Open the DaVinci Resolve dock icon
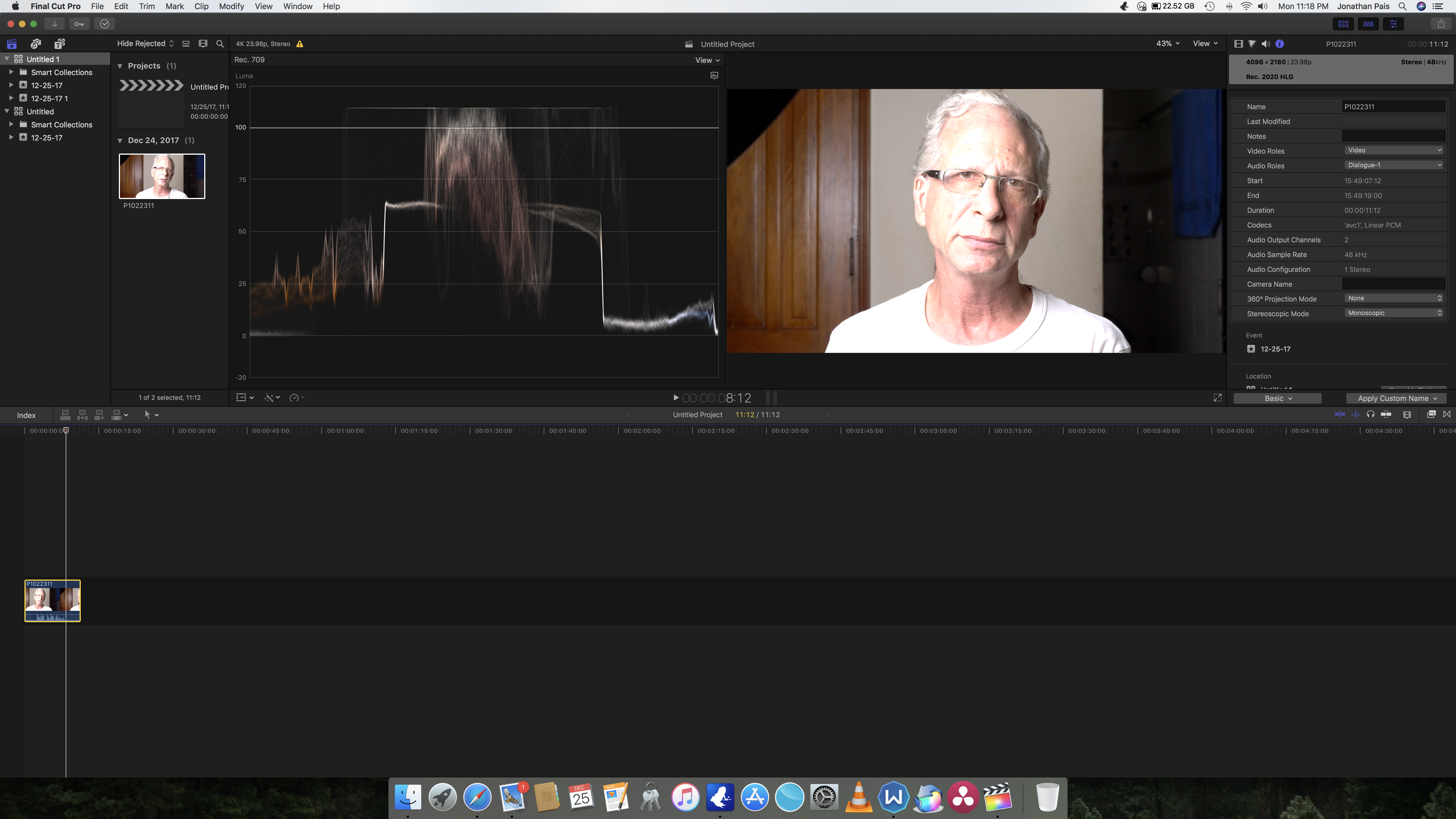The height and width of the screenshot is (819, 1456). 963,797
